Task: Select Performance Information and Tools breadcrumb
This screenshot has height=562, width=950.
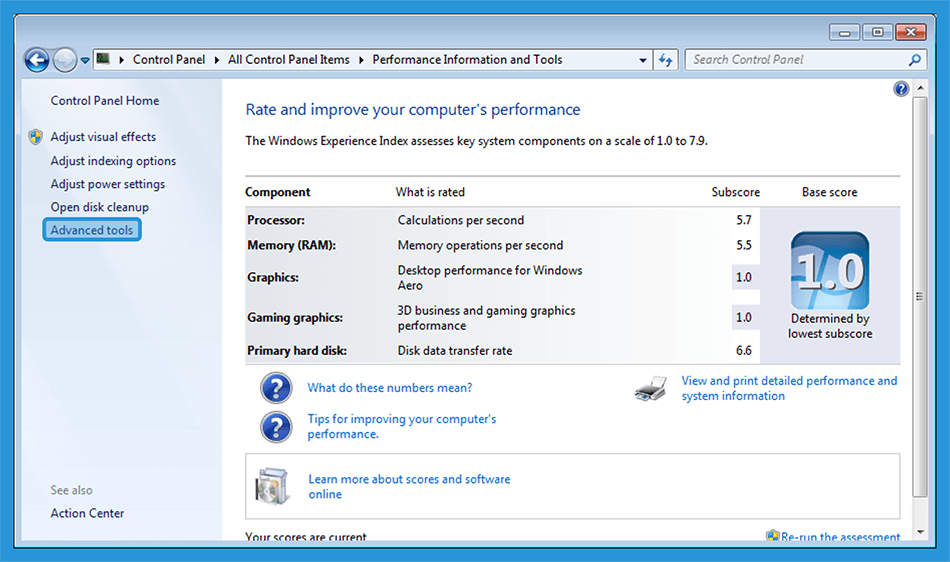Action: click(467, 59)
